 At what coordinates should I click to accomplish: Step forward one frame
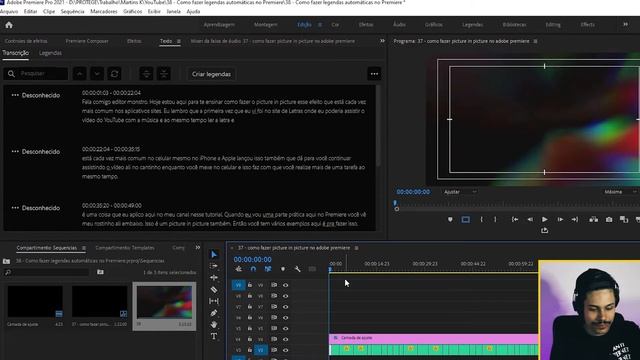560,220
